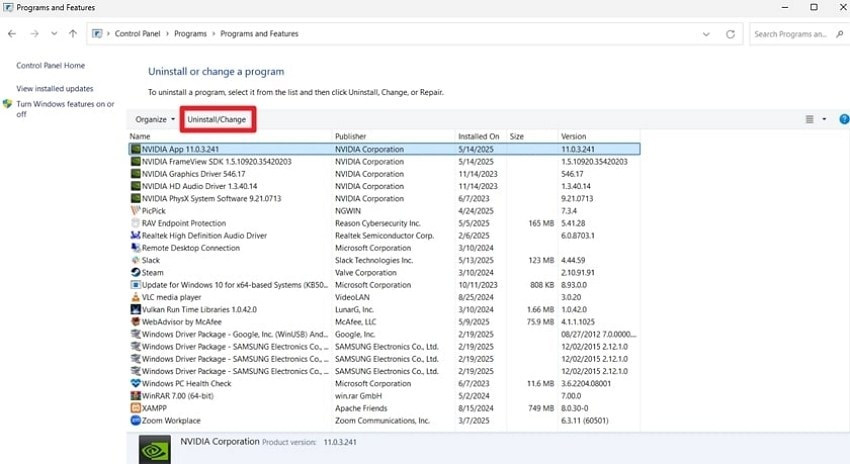Select the Slack Technologies Inc. publisher cell
This screenshot has width=850, height=464.
(374, 260)
